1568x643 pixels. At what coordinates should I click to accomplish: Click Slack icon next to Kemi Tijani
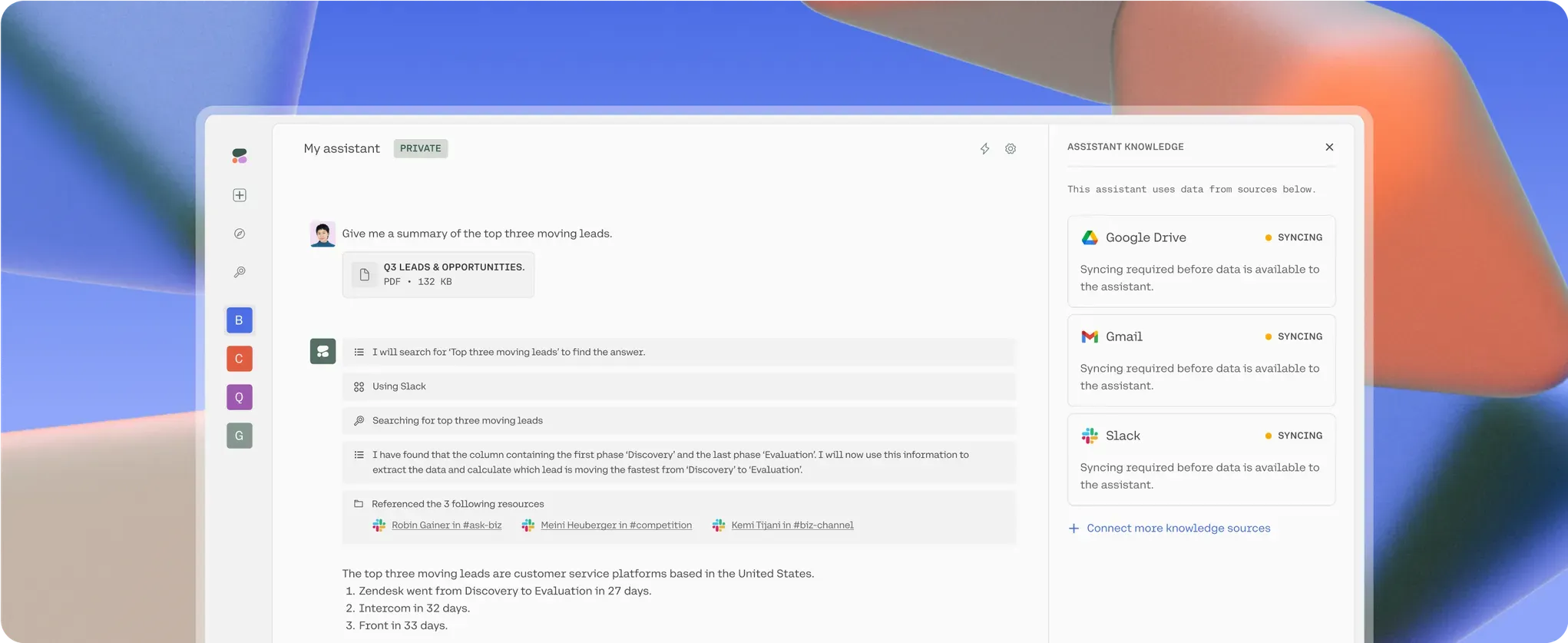coord(719,525)
